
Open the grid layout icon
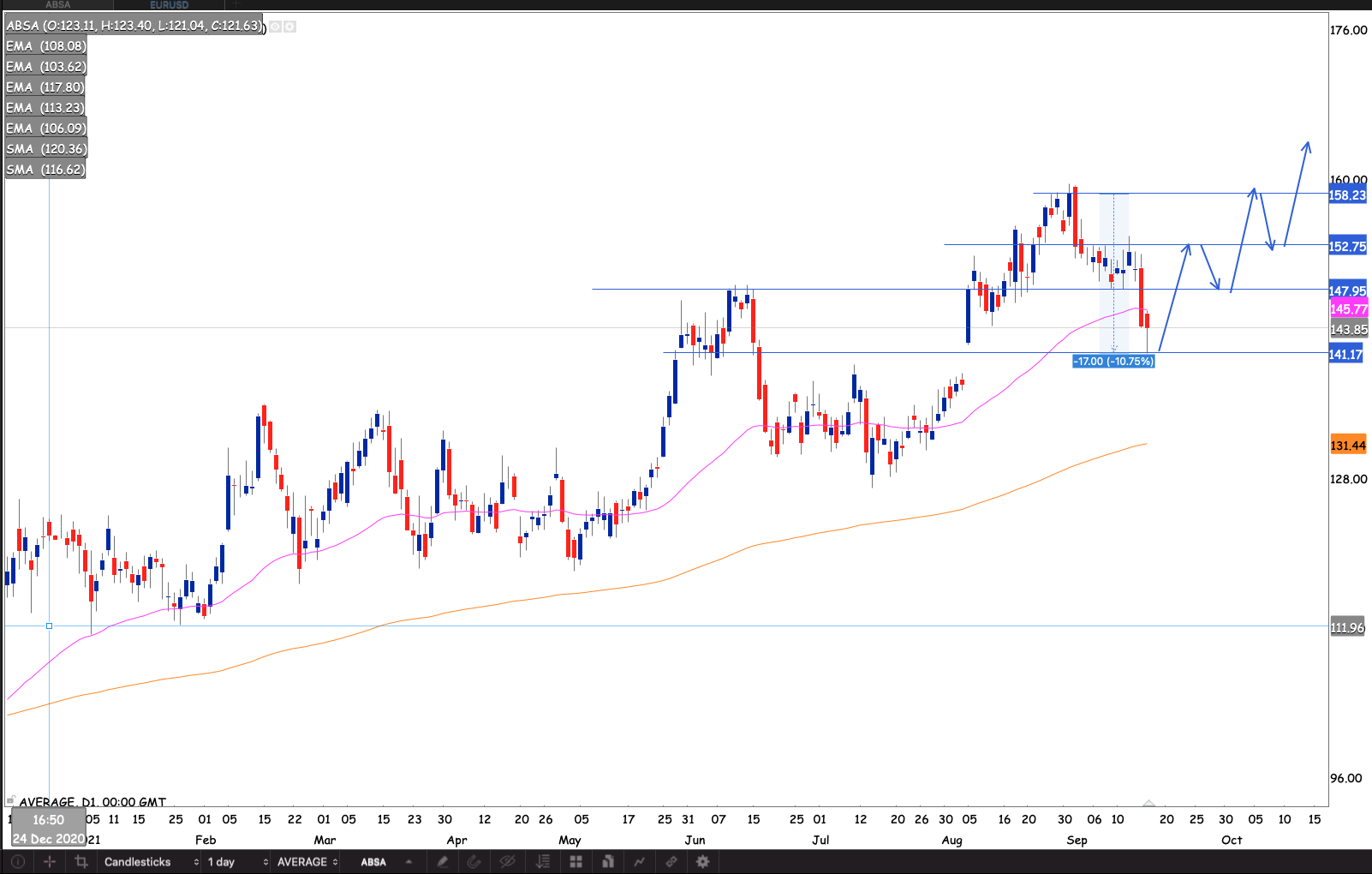coord(576,861)
